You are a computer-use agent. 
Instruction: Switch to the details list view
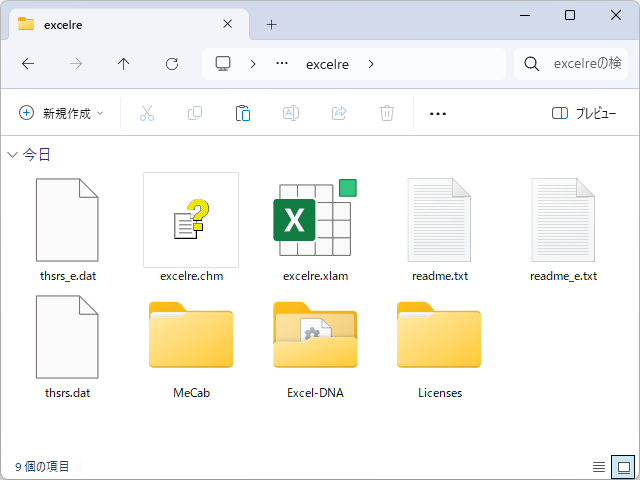tap(599, 467)
